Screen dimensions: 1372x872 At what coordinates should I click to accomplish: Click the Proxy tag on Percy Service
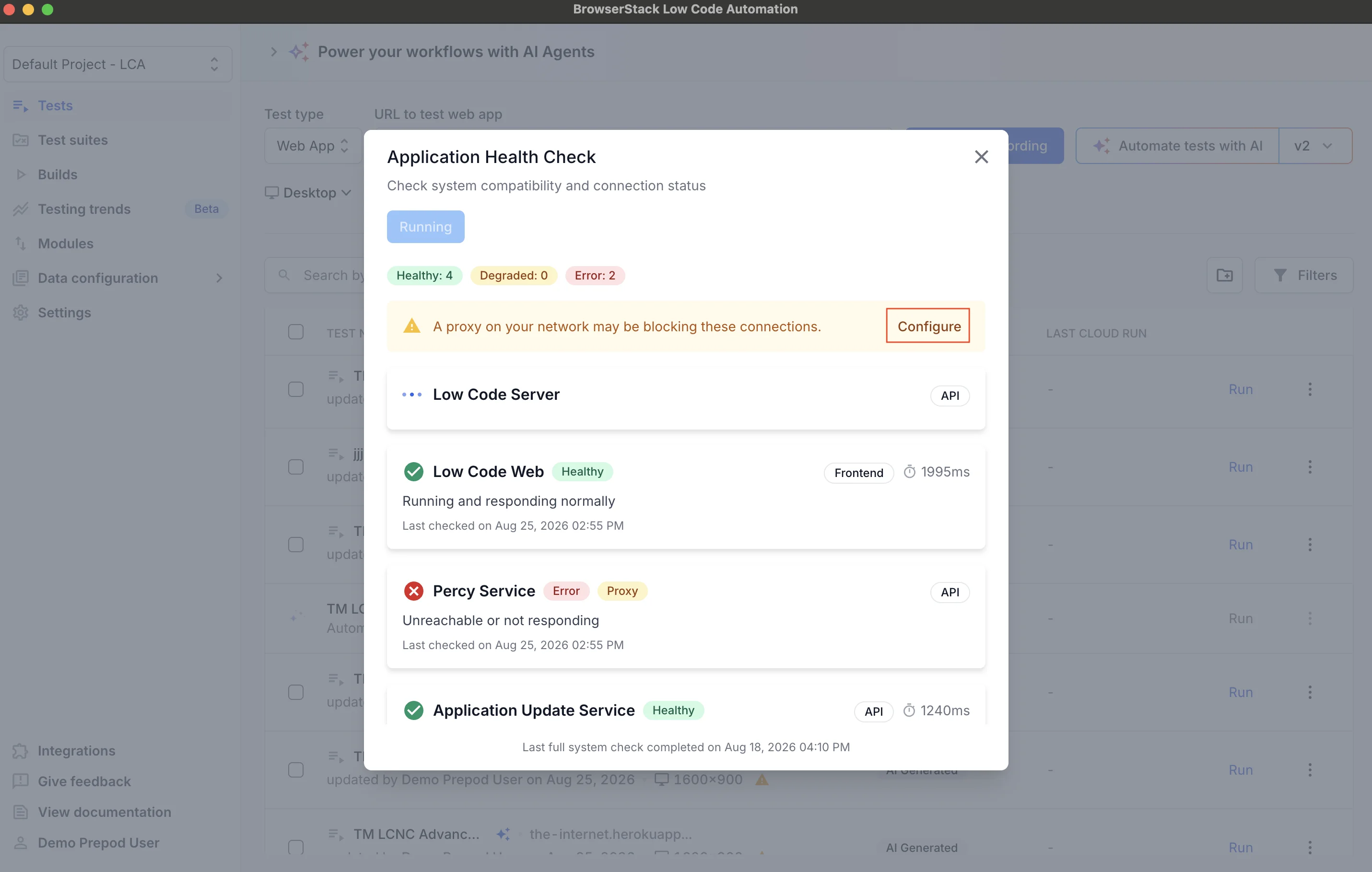pyautogui.click(x=622, y=591)
